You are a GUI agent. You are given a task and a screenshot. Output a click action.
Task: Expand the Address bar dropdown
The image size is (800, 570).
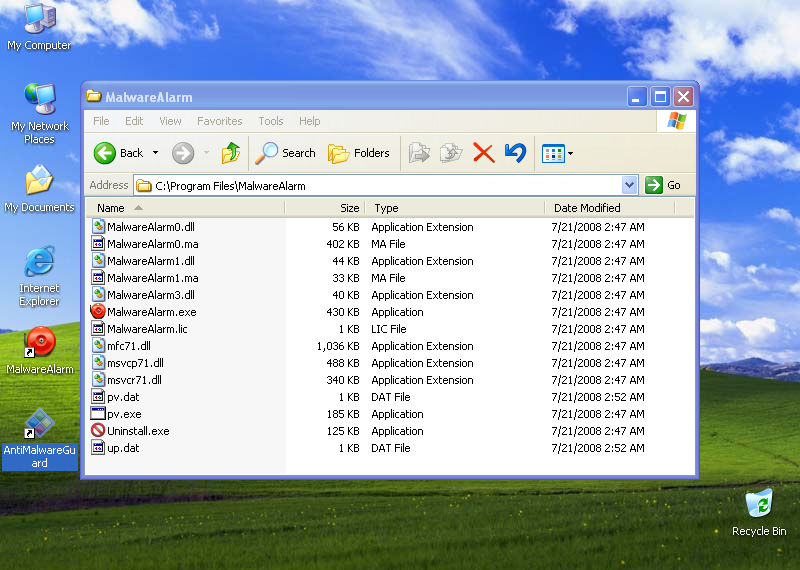(630, 185)
